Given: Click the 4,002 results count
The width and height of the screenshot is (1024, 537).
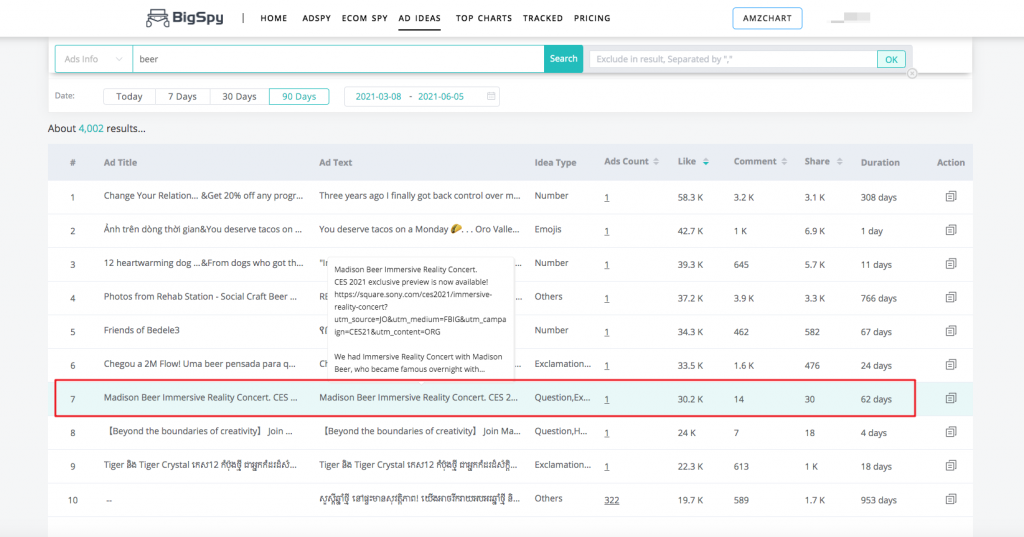Looking at the screenshot, I should [91, 129].
